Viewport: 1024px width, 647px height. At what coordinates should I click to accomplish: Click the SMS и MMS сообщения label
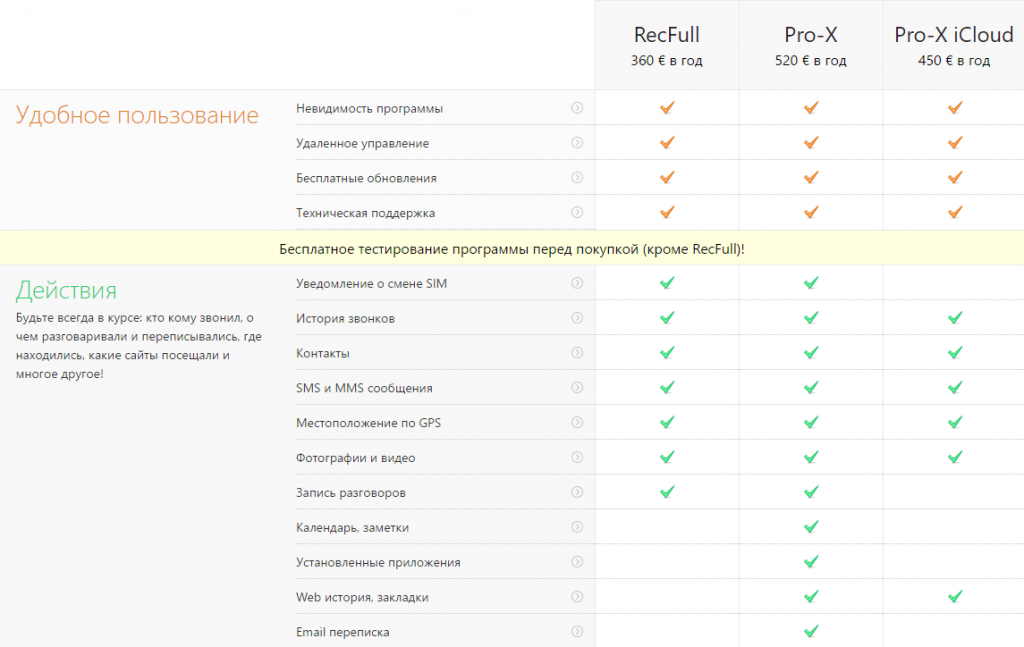coord(364,388)
